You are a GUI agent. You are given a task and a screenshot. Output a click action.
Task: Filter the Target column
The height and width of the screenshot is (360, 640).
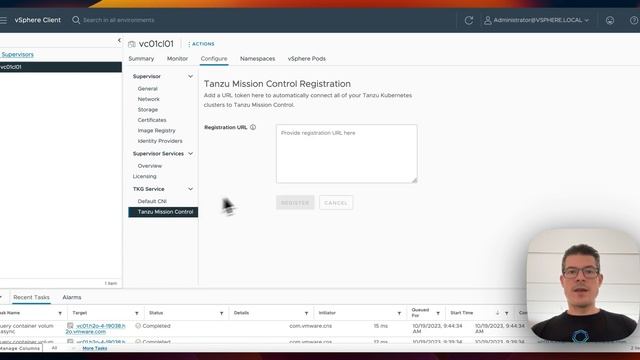coord(137,313)
